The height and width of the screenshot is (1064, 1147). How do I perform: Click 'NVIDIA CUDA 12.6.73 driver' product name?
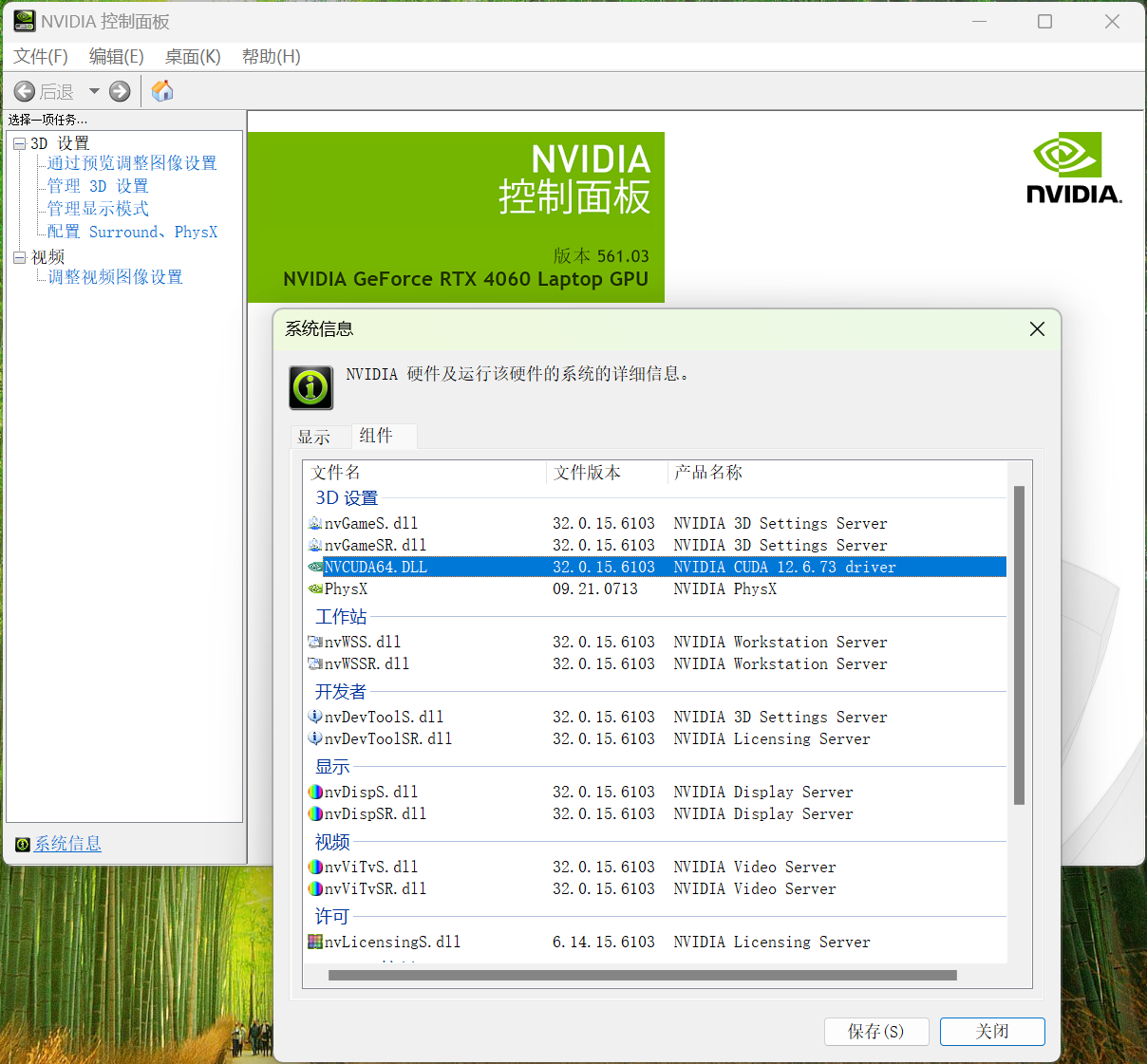tap(784, 567)
